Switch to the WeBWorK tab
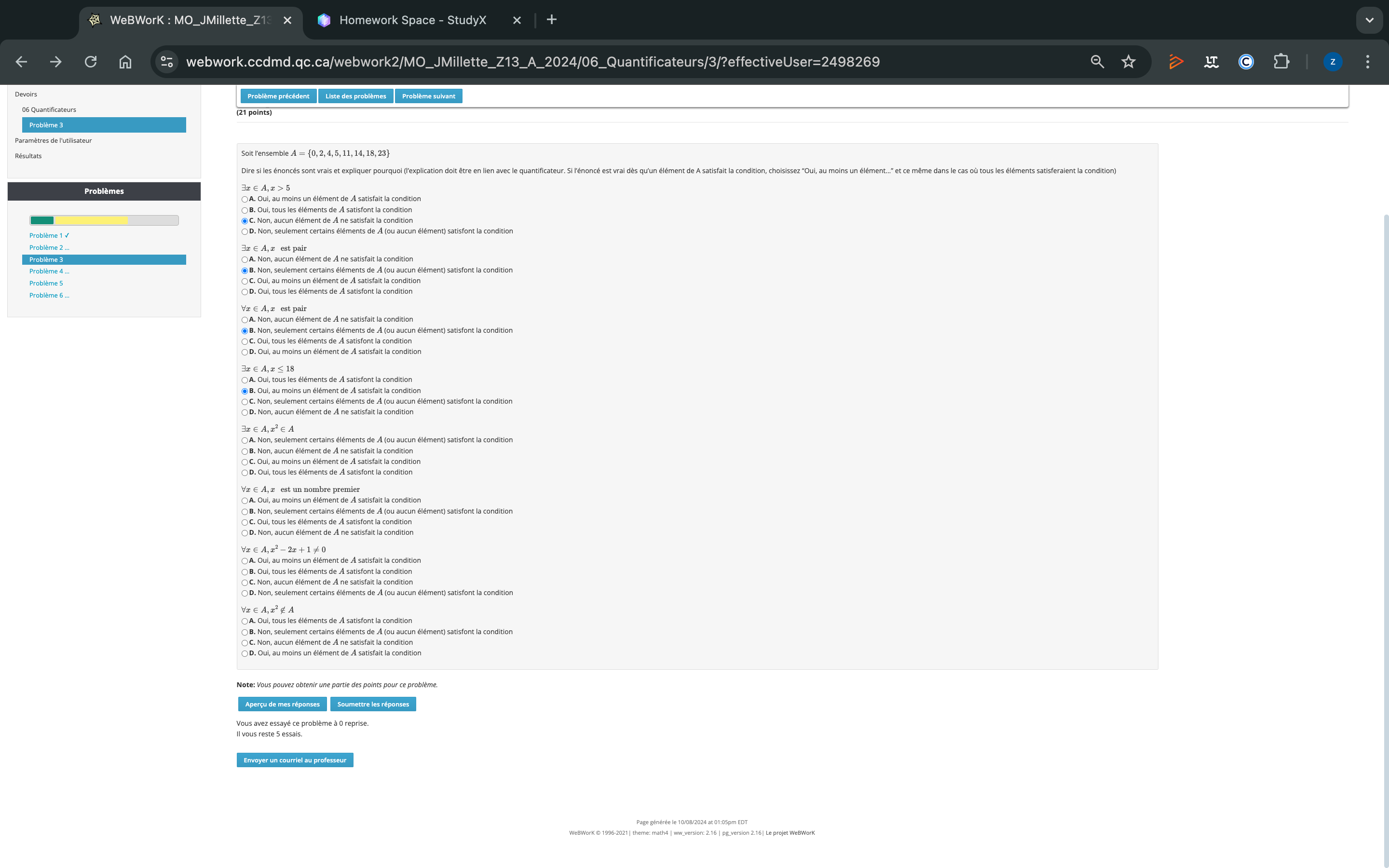1389x868 pixels. click(191, 20)
